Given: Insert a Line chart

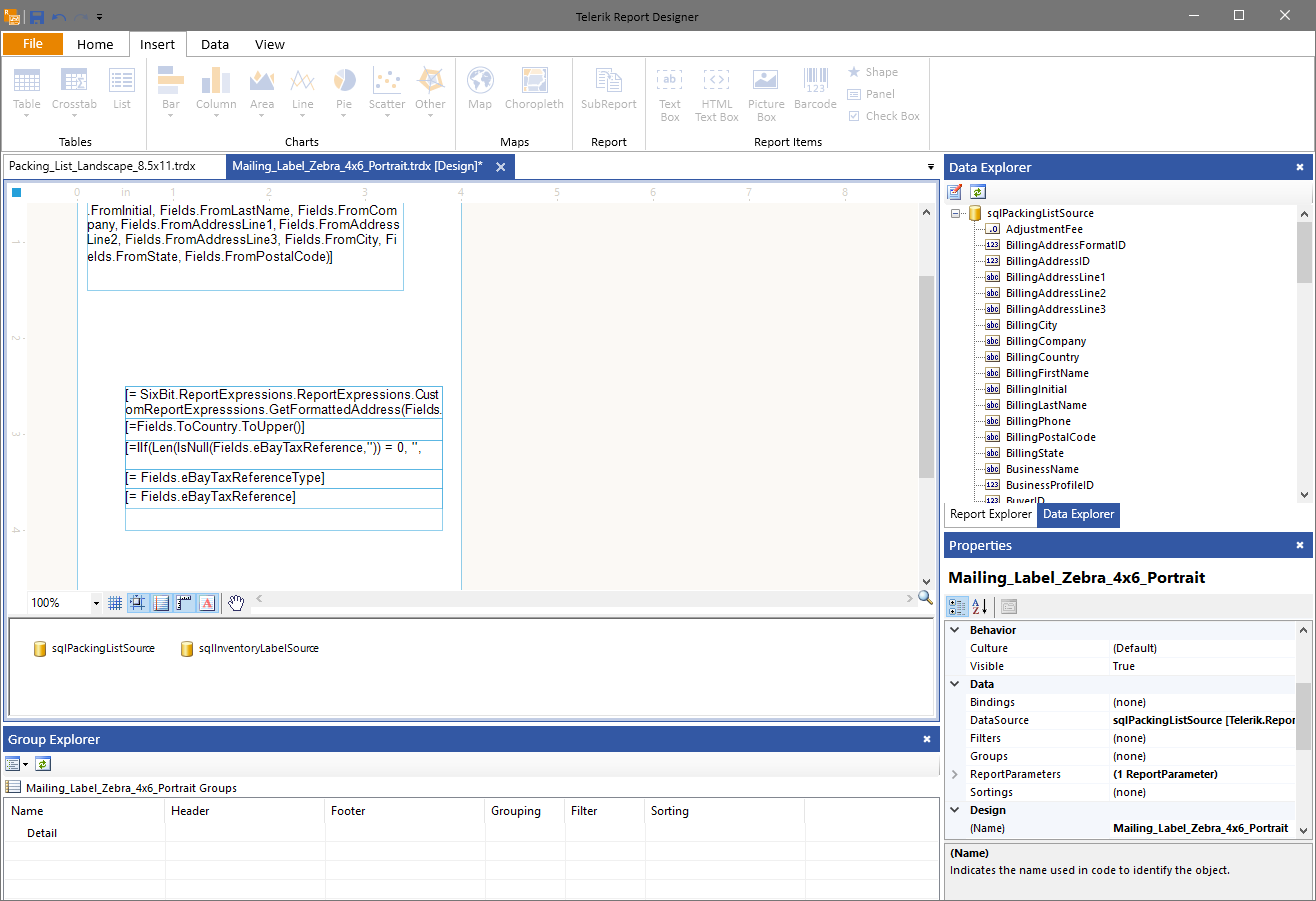Looking at the screenshot, I should 303,93.
